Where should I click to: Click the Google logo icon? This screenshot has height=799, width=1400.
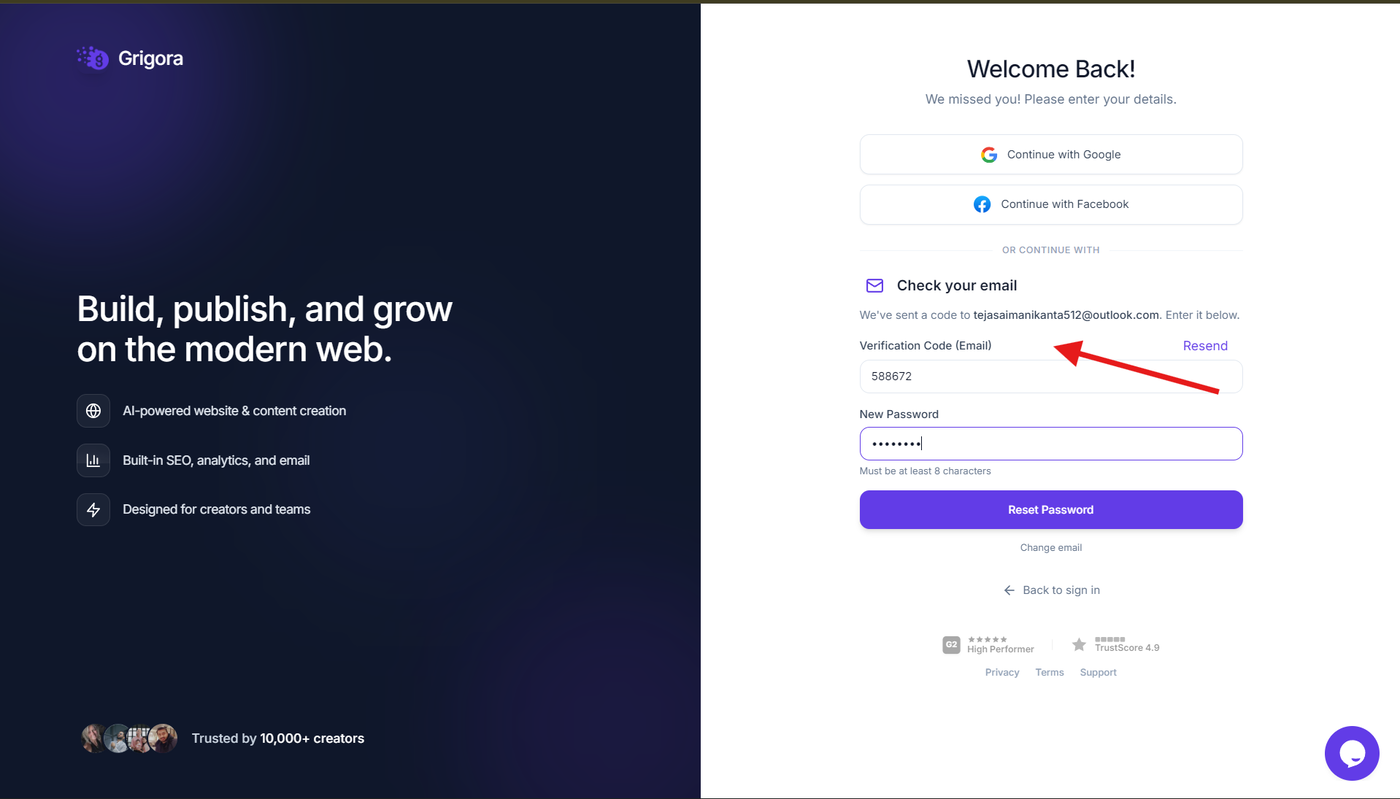(x=989, y=155)
